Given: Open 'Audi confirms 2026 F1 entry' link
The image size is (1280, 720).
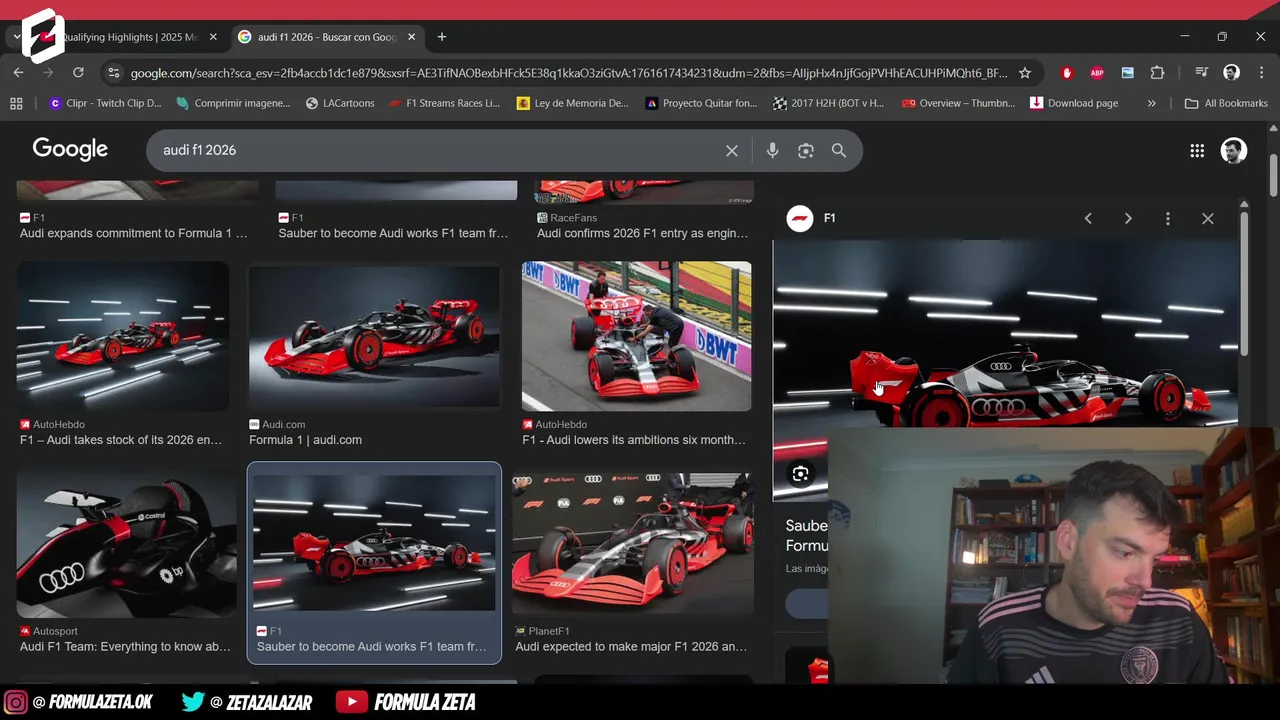Looking at the screenshot, I should tap(642, 233).
